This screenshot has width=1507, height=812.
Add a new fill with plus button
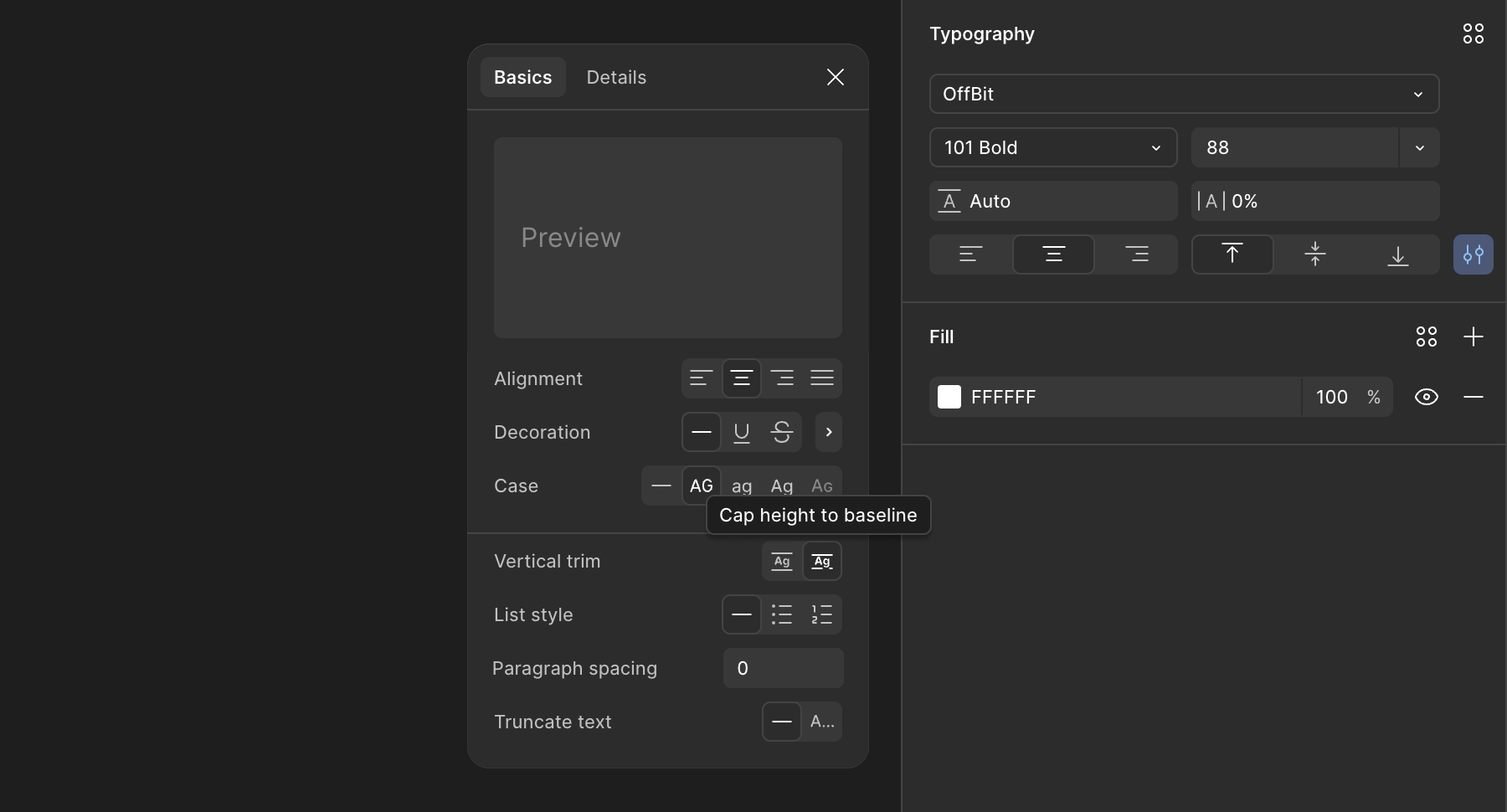pyautogui.click(x=1474, y=337)
